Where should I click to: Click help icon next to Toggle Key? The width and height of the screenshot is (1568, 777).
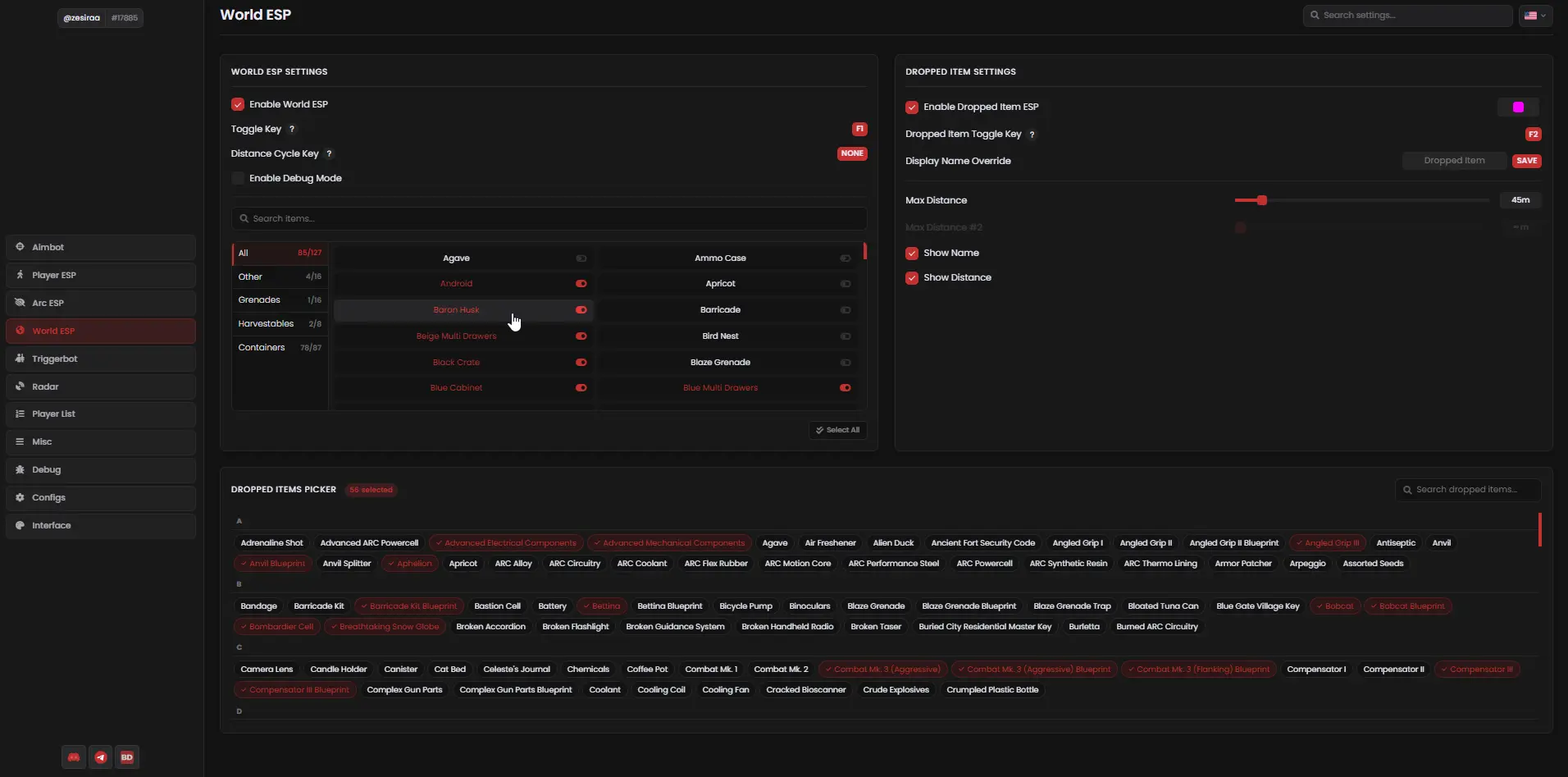[x=292, y=130]
